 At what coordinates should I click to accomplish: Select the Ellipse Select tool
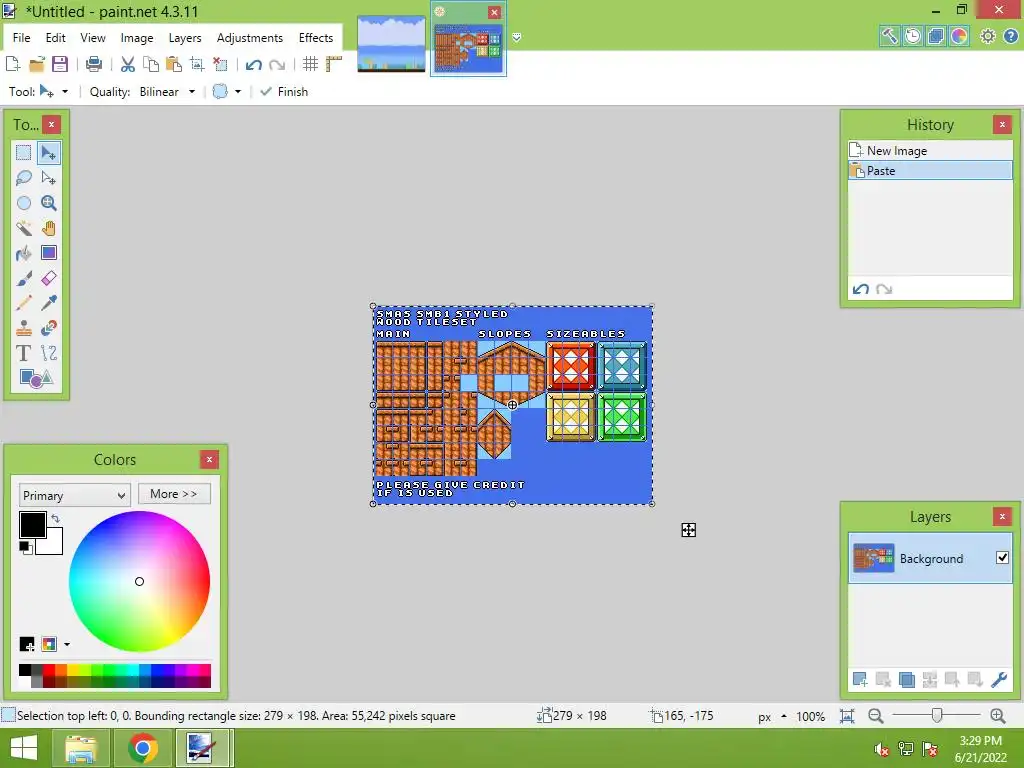pyautogui.click(x=24, y=203)
